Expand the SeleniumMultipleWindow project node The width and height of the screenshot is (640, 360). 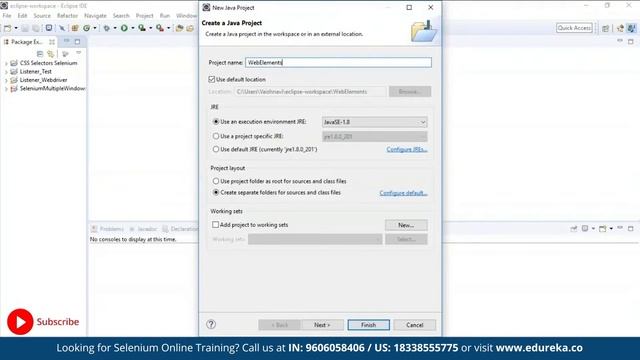[x=6, y=89]
